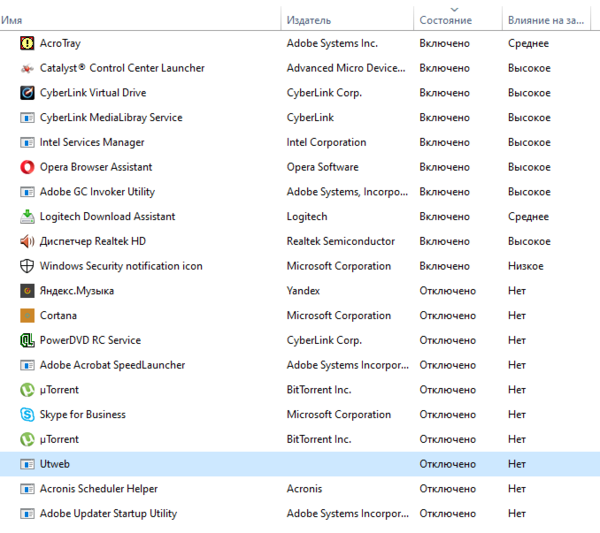
Task: Click publisher Realtek Semiconductor
Action: (x=341, y=241)
